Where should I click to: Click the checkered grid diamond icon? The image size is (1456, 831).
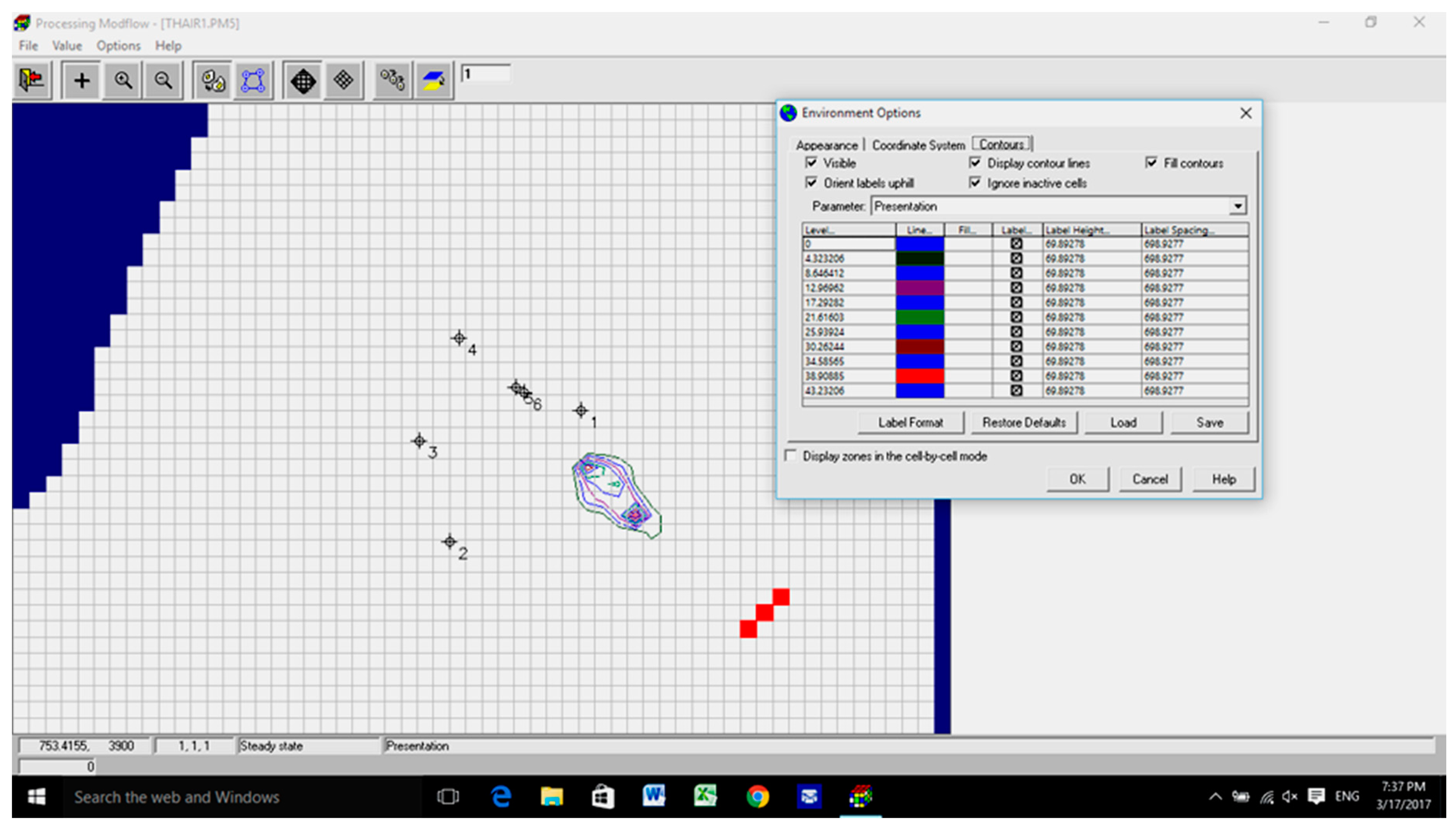click(x=344, y=80)
